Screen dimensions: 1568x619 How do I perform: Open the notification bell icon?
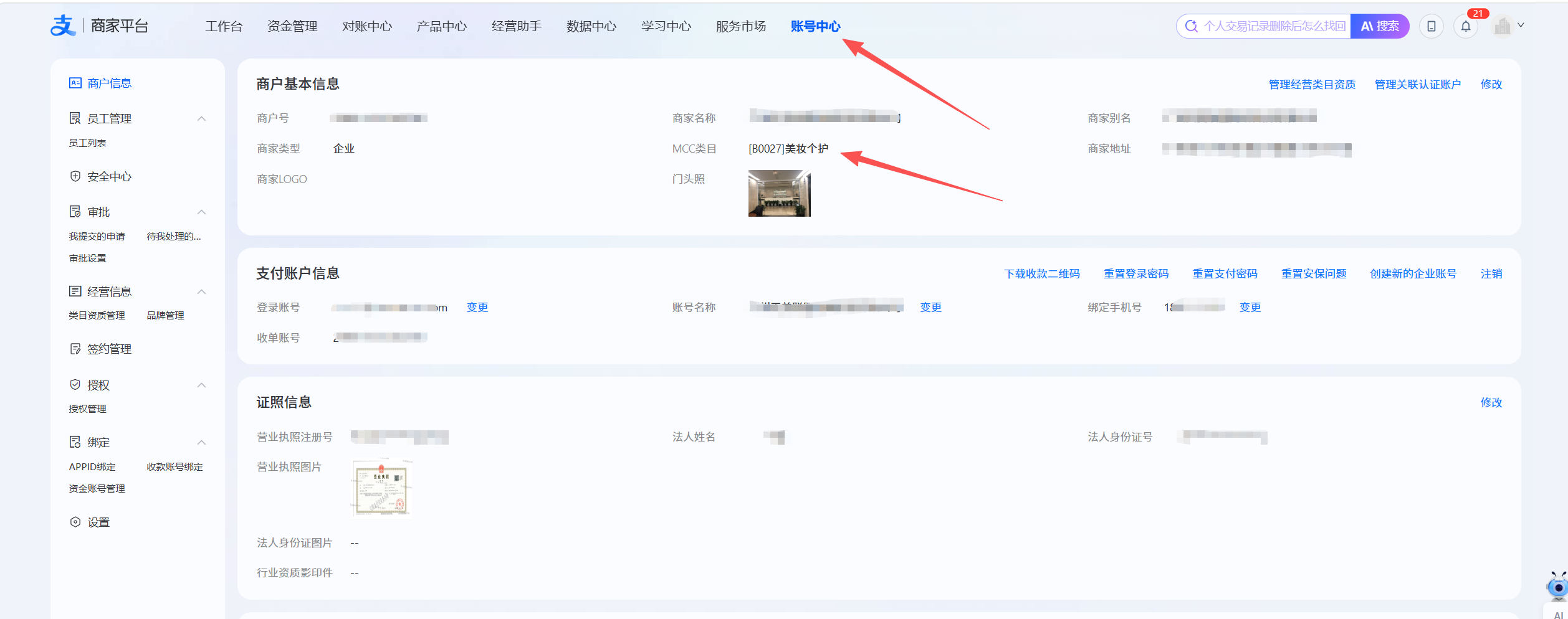[x=1466, y=26]
